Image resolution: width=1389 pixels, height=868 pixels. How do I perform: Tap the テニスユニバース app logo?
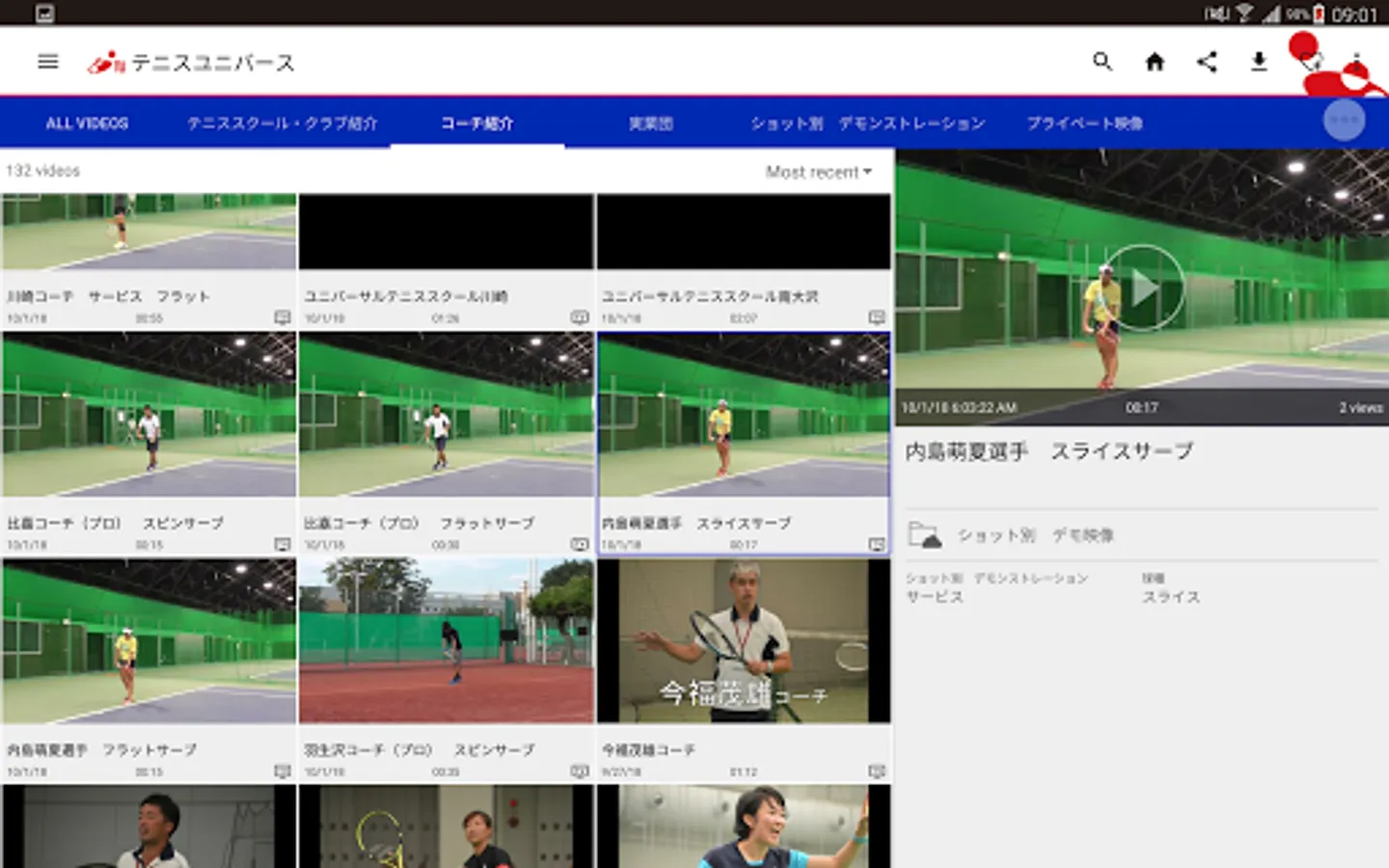click(191, 63)
